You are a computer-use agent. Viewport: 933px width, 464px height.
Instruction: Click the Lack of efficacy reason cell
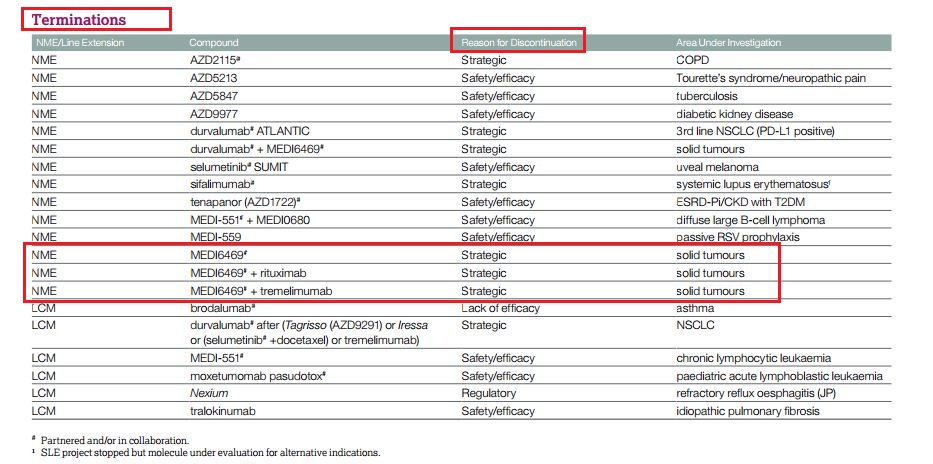click(x=499, y=309)
